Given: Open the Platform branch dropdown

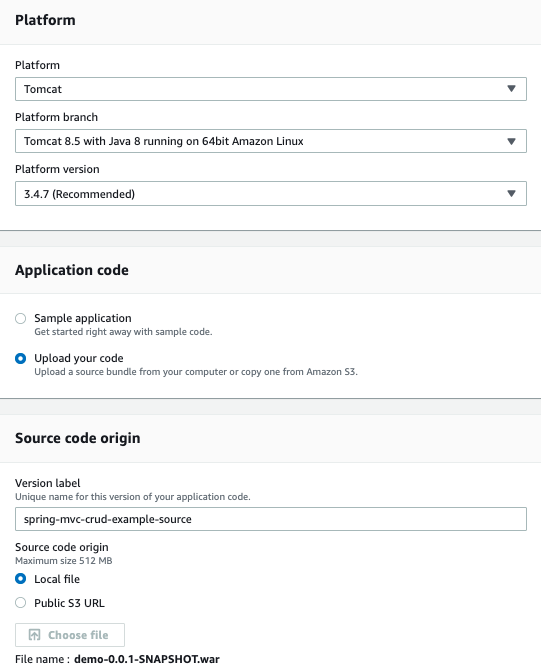Looking at the screenshot, I should [270, 141].
